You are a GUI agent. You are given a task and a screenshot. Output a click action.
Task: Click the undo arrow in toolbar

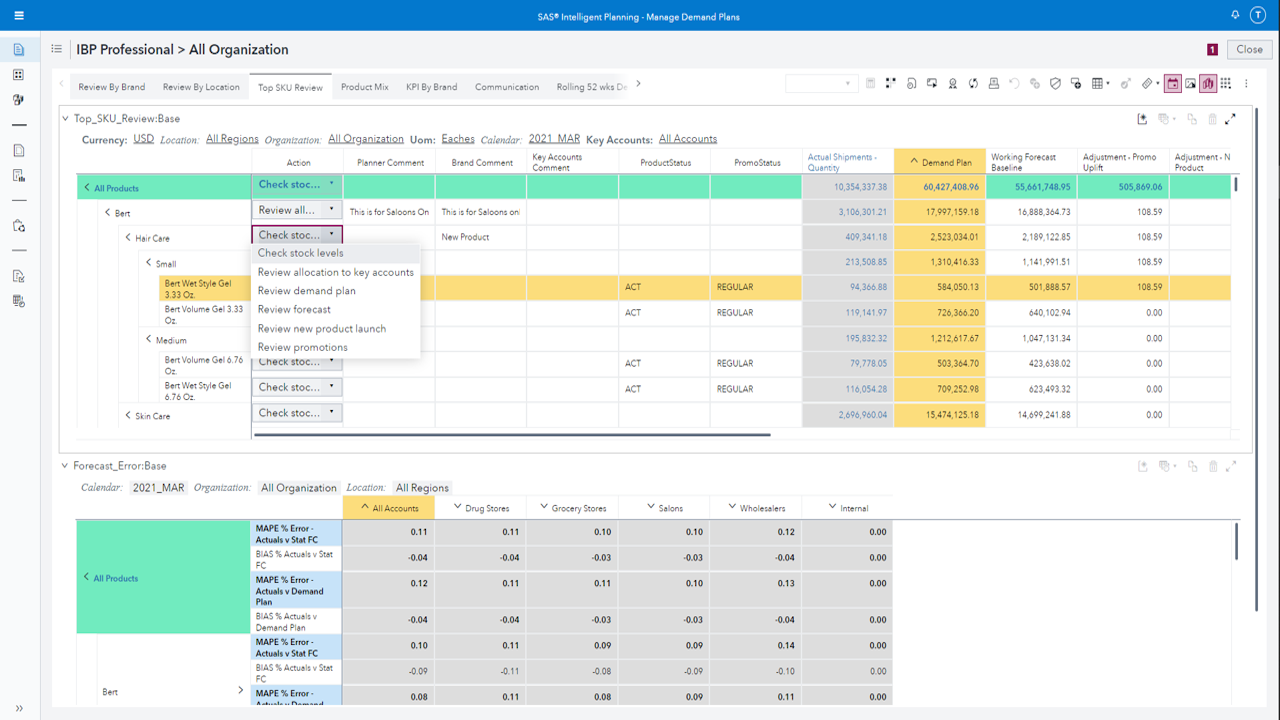pos(1014,84)
